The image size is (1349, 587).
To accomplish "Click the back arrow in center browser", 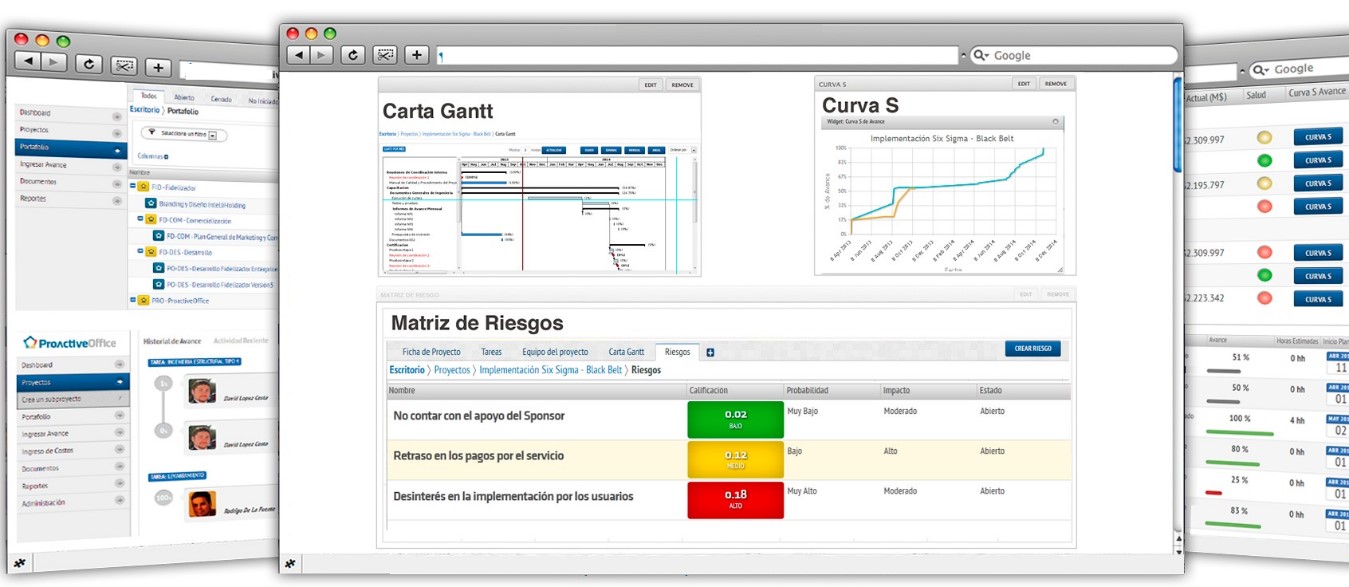I will coord(299,56).
